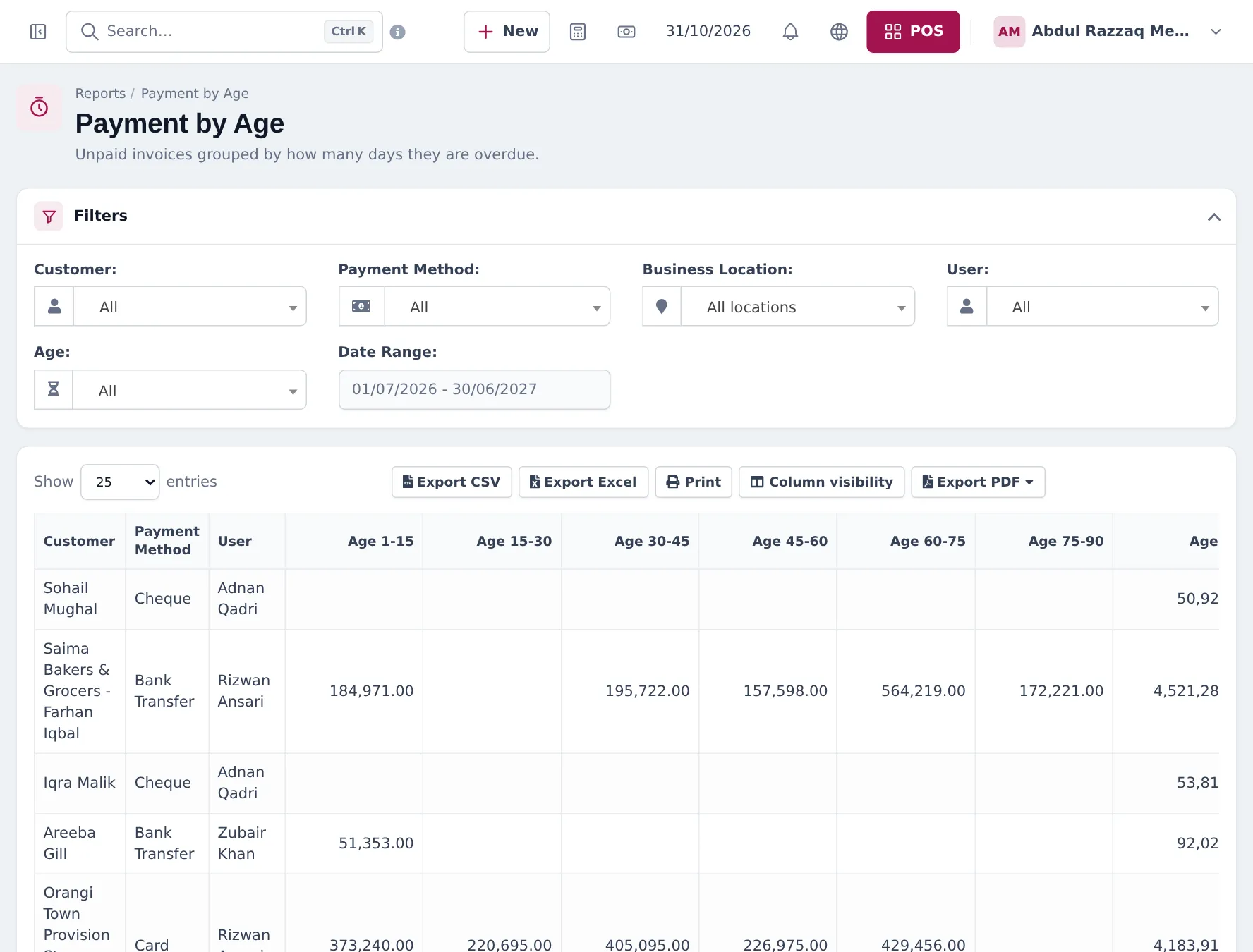Viewport: 1253px width, 952px height.
Task: Click the header date 31/10/2026
Action: (x=708, y=31)
